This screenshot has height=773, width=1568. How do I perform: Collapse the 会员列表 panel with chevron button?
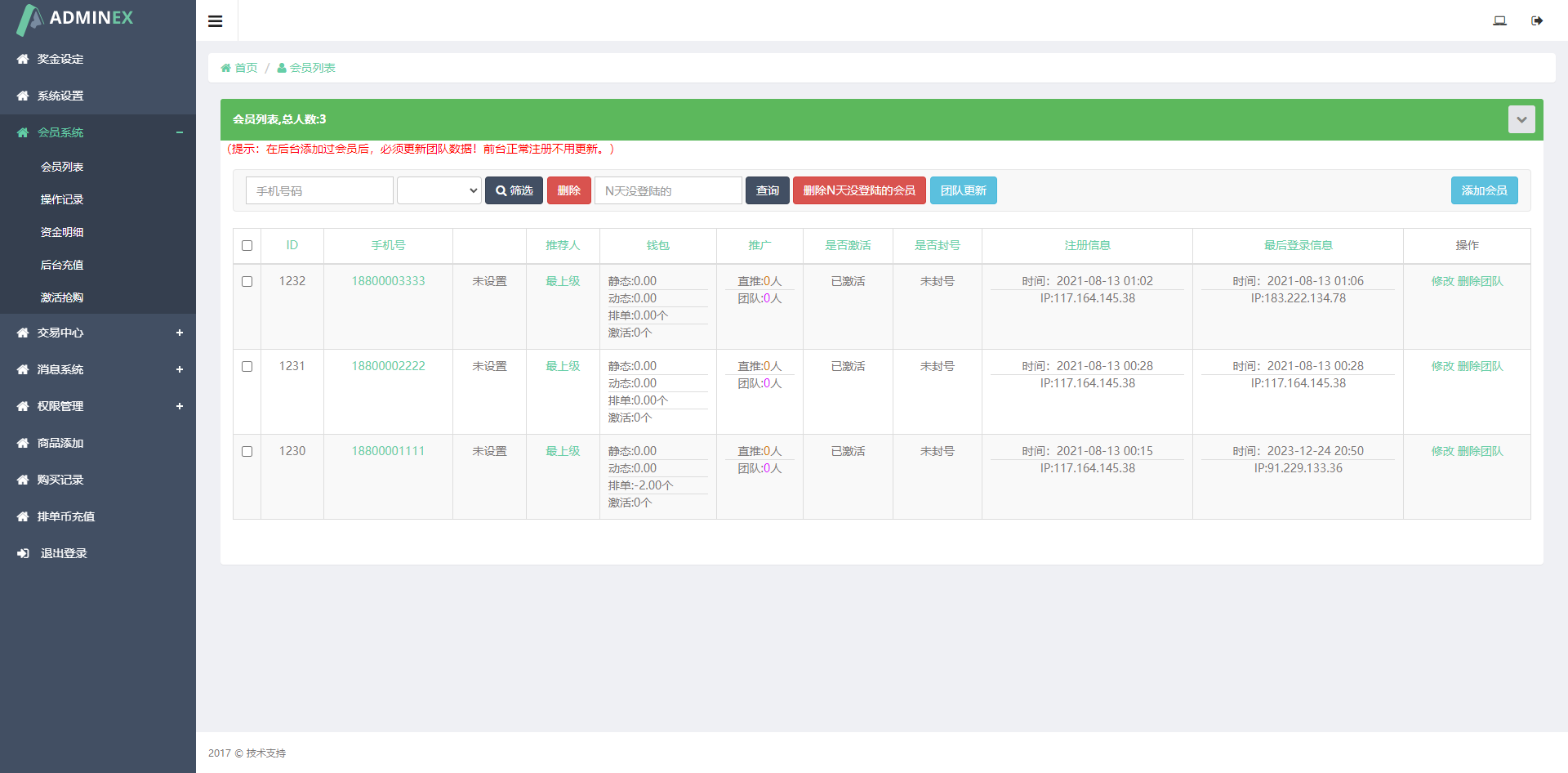coord(1521,119)
